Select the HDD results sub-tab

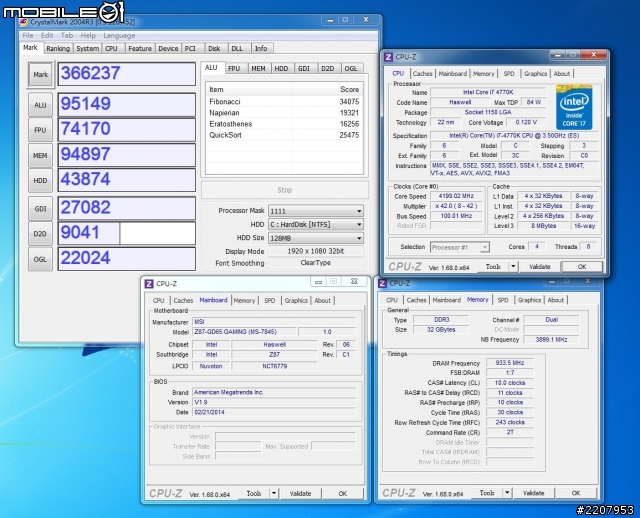tap(281, 69)
